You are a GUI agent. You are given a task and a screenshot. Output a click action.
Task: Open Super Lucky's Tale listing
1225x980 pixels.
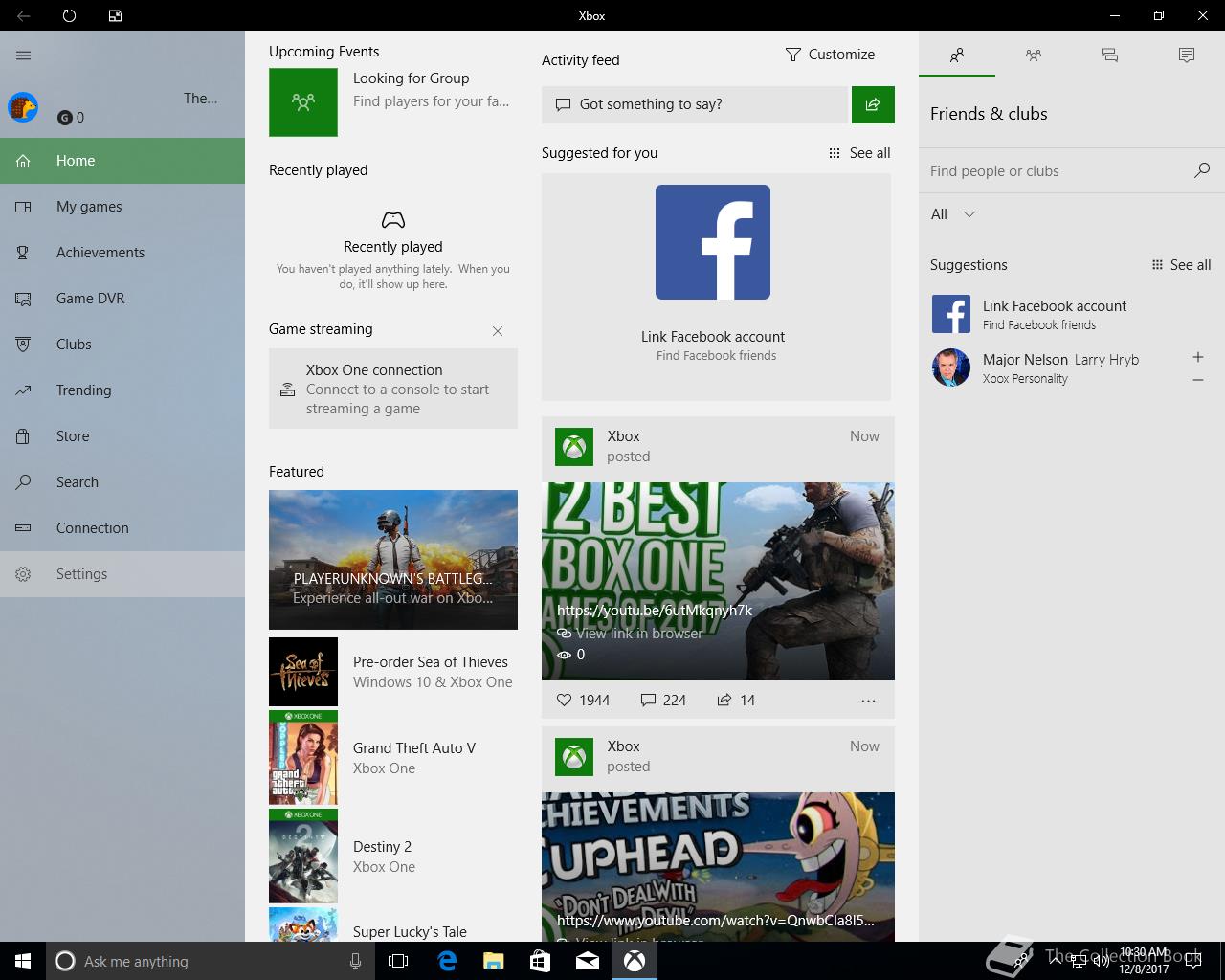393,924
